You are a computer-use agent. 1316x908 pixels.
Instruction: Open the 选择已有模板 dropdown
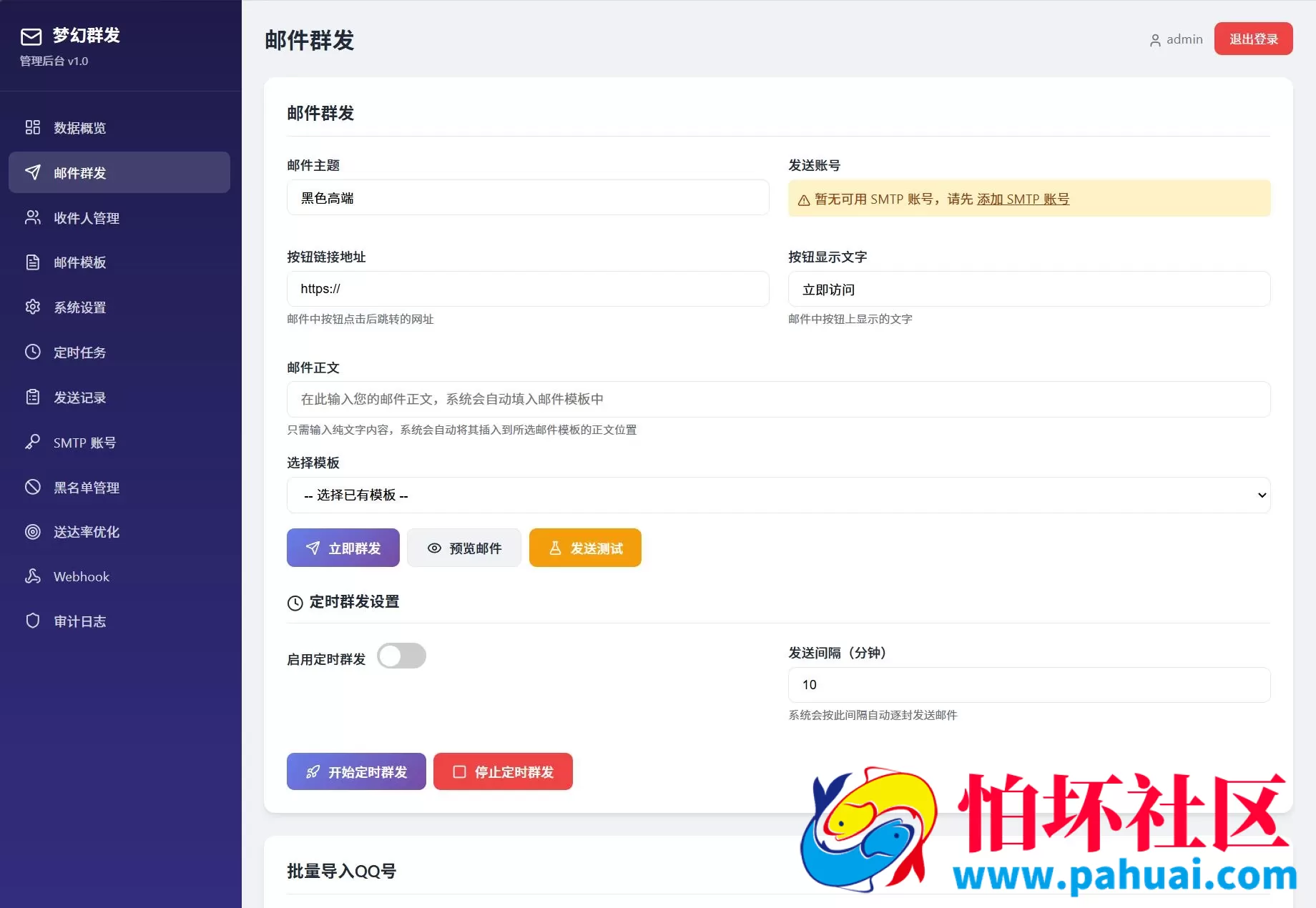(x=778, y=495)
